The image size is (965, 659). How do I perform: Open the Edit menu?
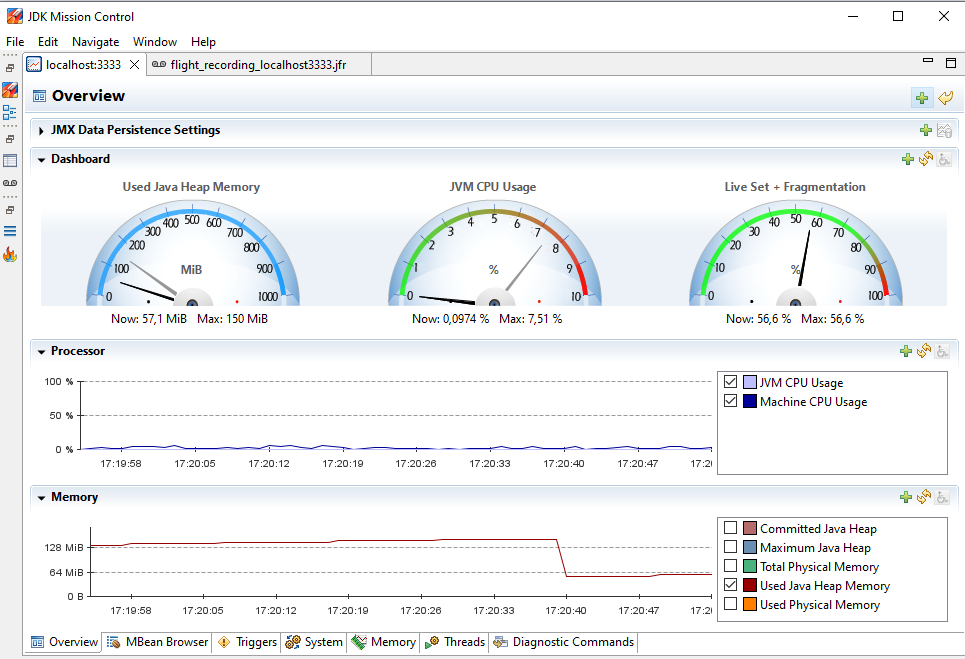[x=47, y=42]
